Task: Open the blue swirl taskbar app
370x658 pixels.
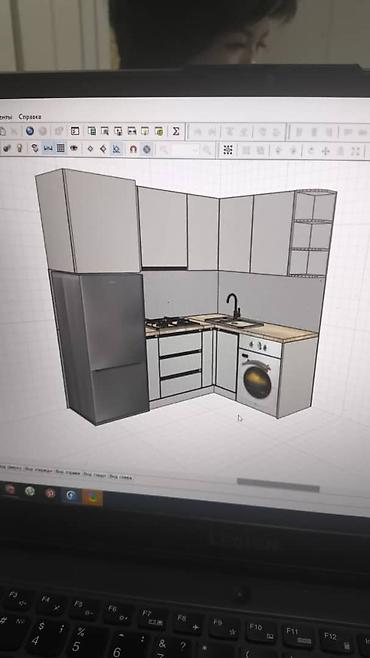Action: pos(71,496)
